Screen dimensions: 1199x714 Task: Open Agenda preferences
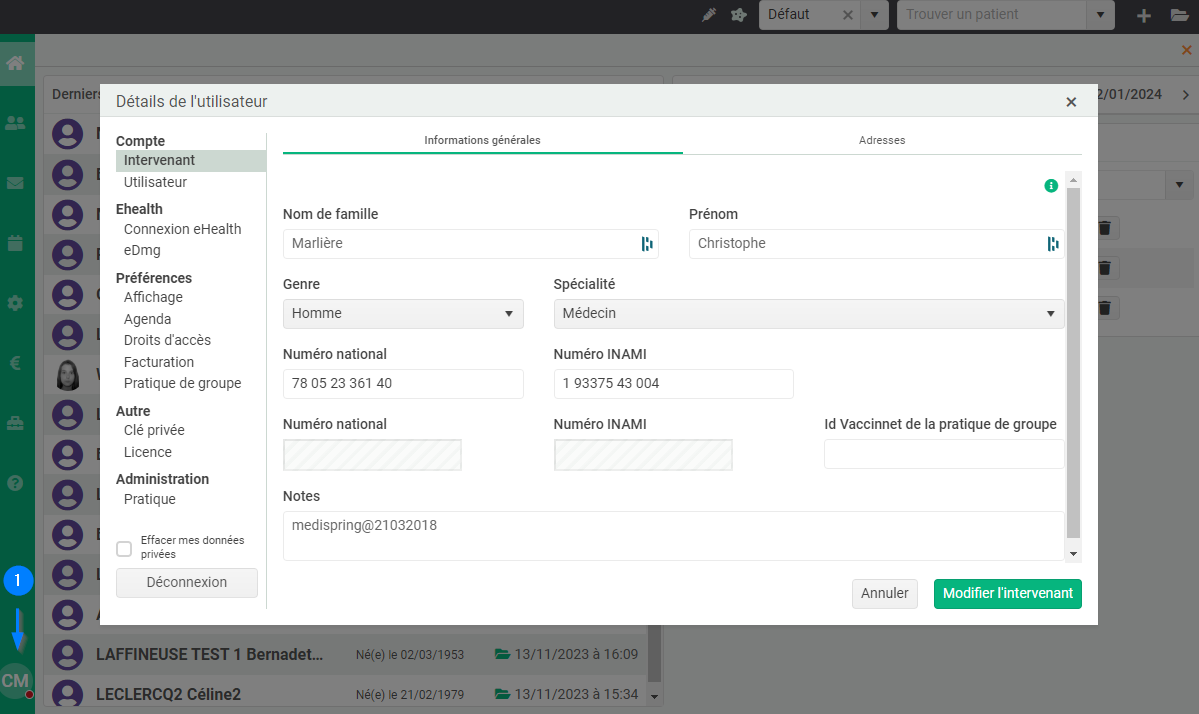[148, 320]
